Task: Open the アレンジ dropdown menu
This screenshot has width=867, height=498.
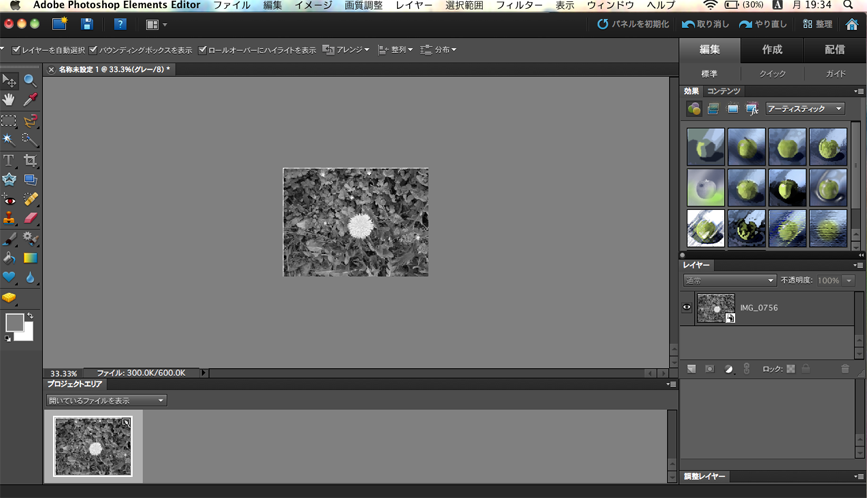Action: point(346,49)
